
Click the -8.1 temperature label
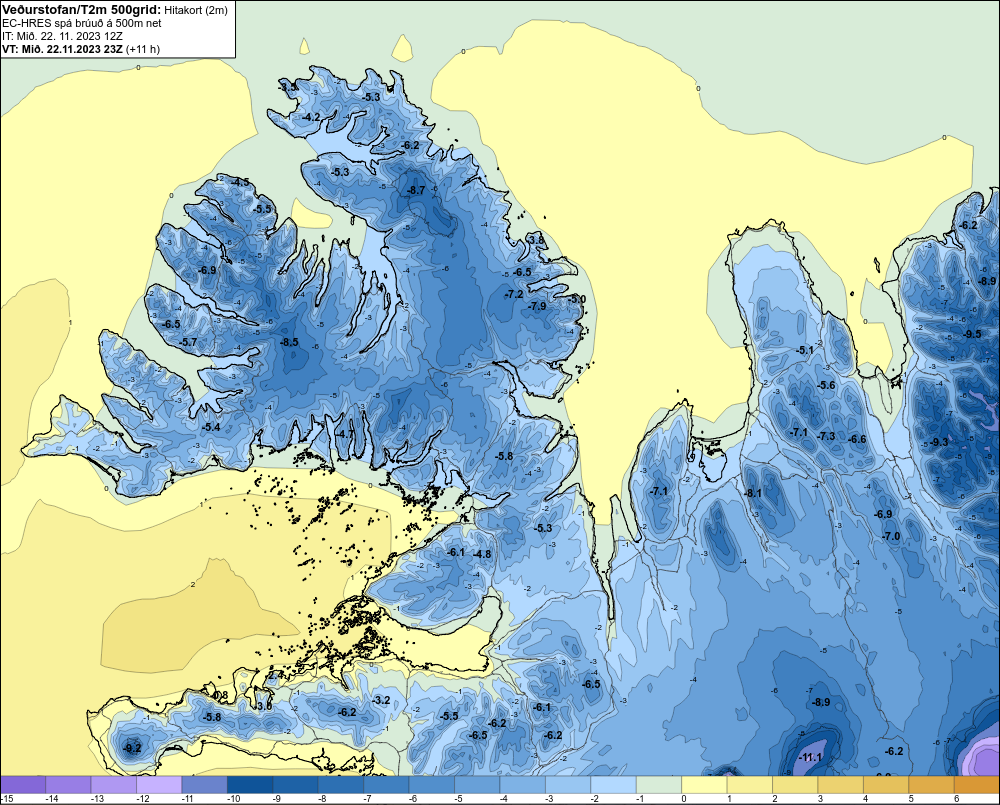(753, 493)
